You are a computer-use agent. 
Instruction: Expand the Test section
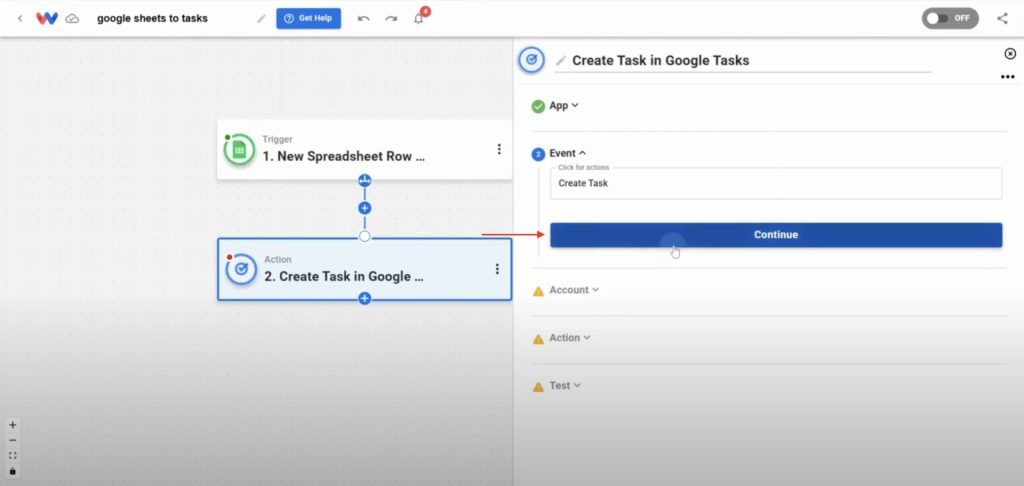[564, 385]
